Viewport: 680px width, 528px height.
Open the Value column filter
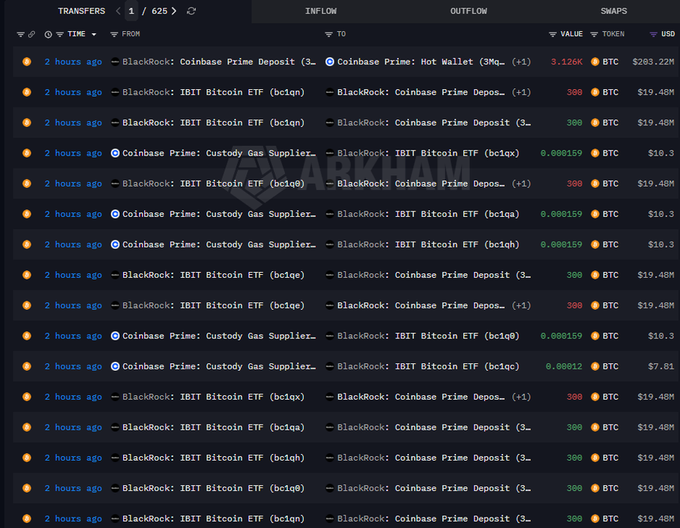pyautogui.click(x=552, y=34)
